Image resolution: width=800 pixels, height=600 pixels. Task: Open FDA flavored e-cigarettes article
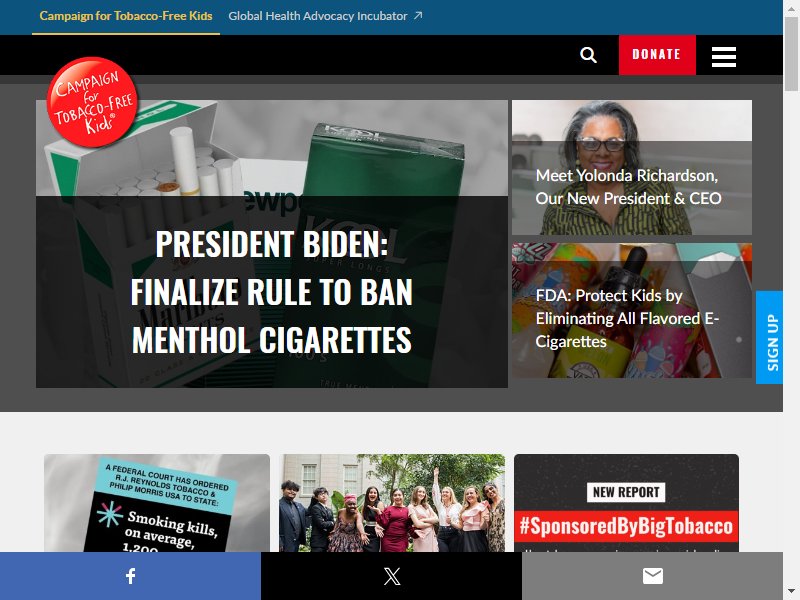(632, 311)
